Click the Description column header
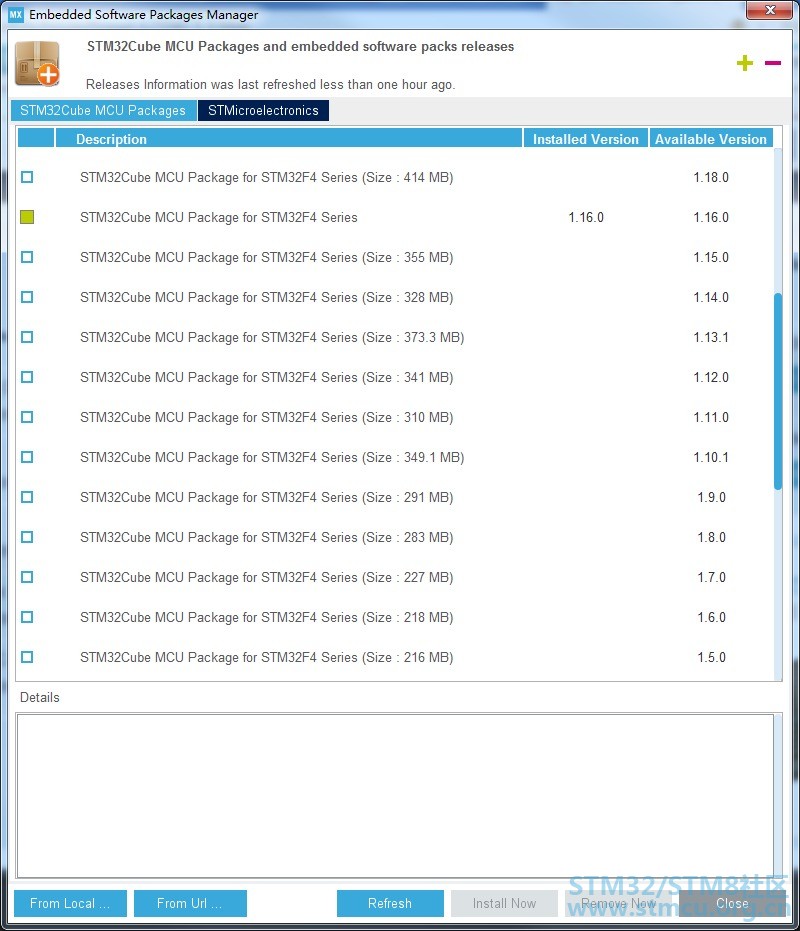Viewport: 800px width, 931px height. [x=289, y=139]
